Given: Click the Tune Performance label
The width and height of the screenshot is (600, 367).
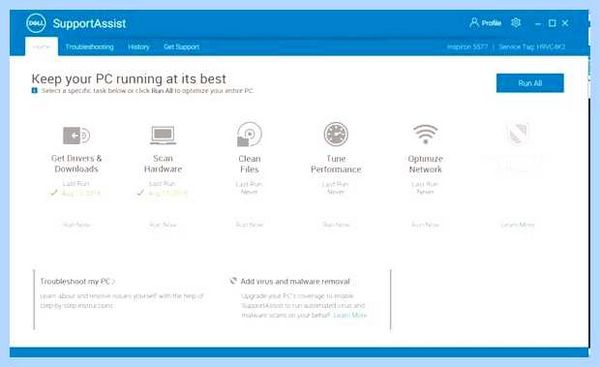Looking at the screenshot, I should tap(336, 164).
